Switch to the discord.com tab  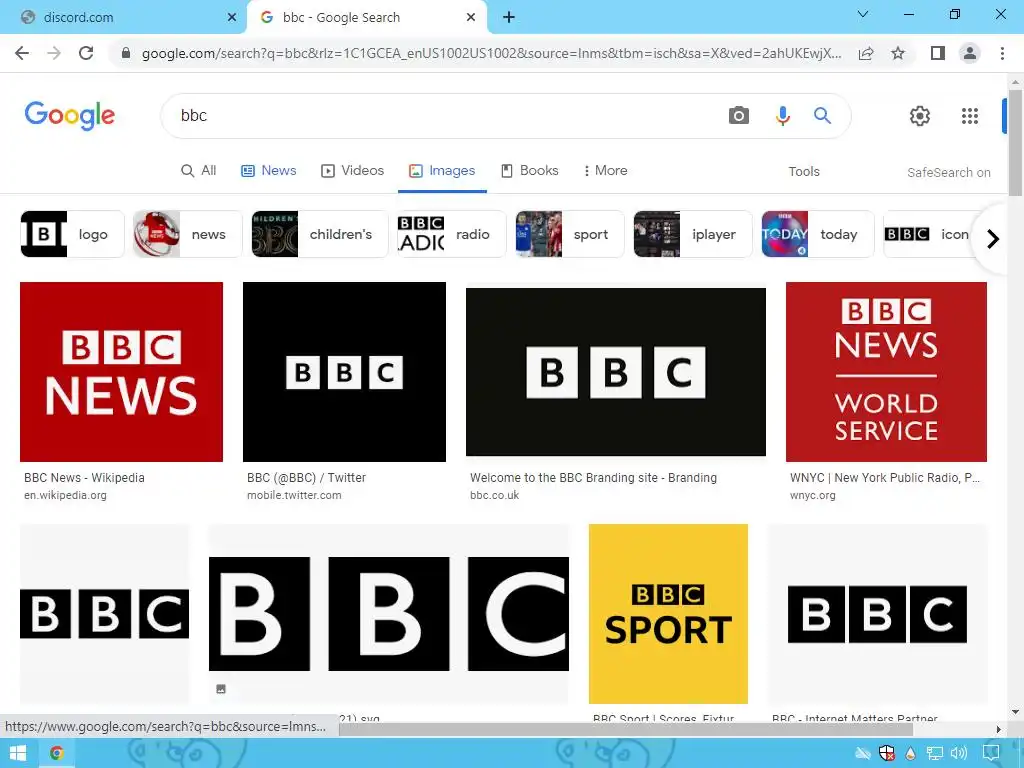click(x=123, y=18)
